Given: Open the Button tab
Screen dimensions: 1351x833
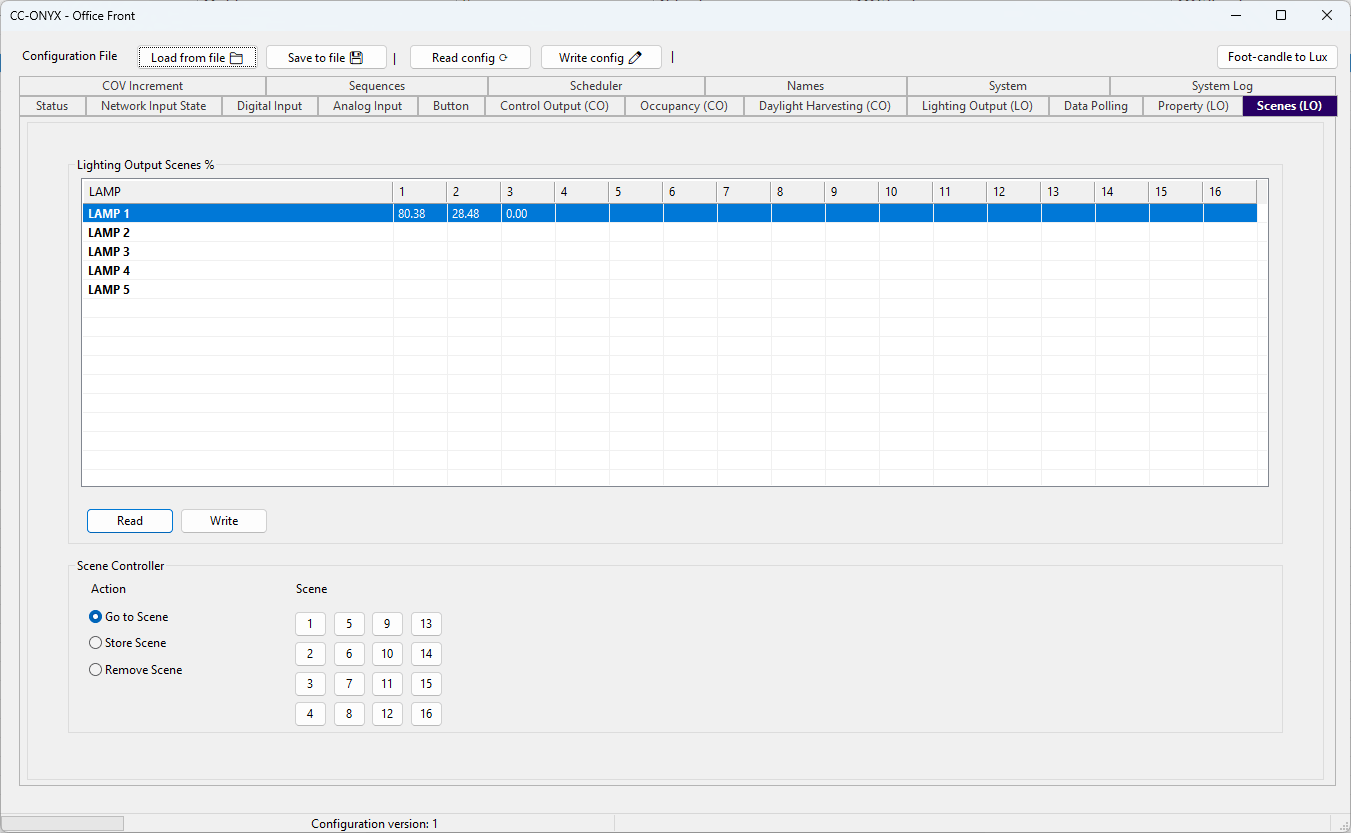Looking at the screenshot, I should click(451, 106).
